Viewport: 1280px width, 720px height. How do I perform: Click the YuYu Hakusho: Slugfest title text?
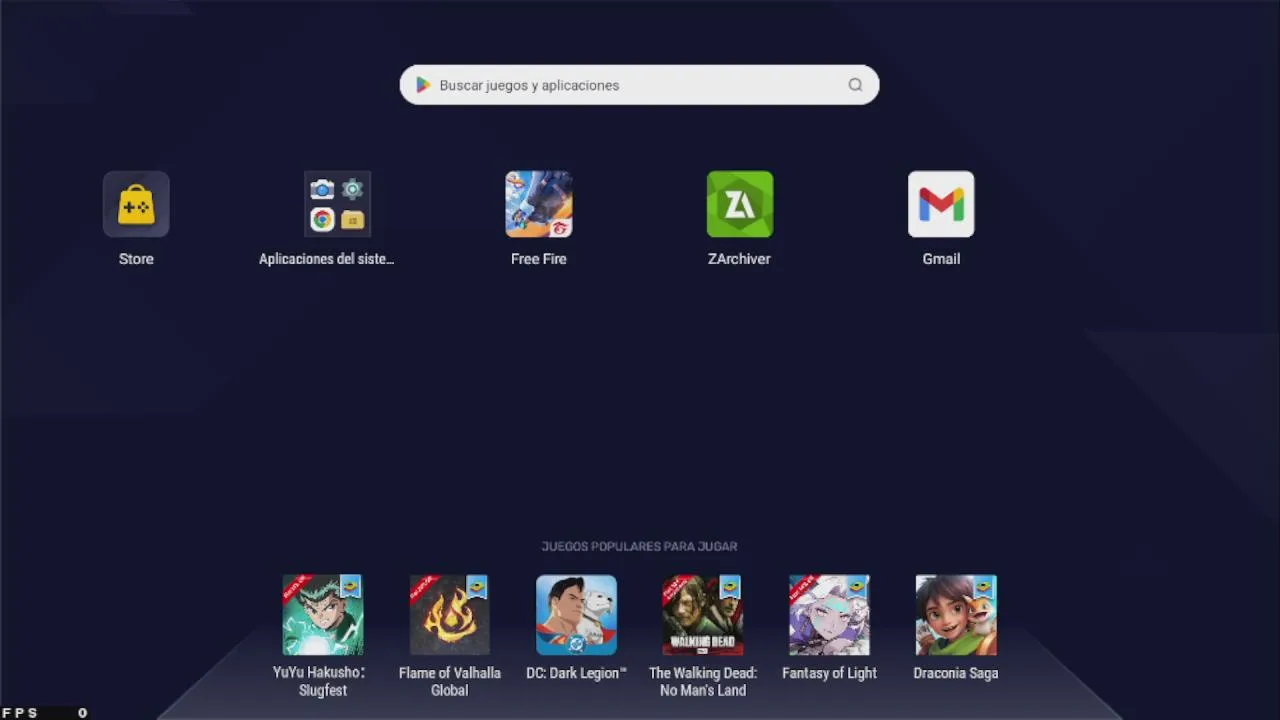pos(320,681)
